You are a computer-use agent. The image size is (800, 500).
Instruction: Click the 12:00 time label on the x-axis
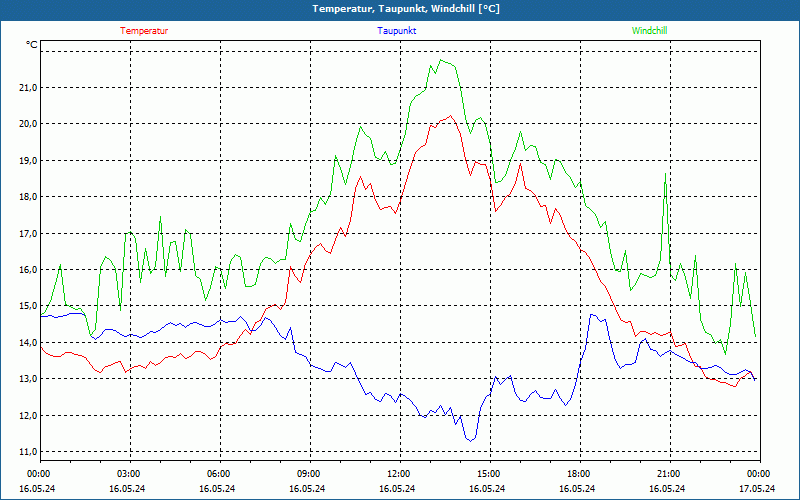[398, 474]
